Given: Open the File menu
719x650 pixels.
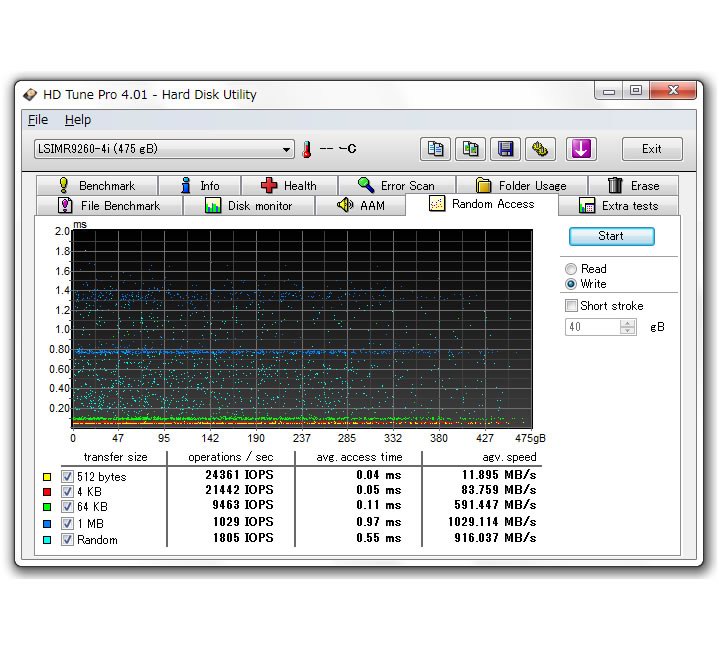Looking at the screenshot, I should click(38, 120).
